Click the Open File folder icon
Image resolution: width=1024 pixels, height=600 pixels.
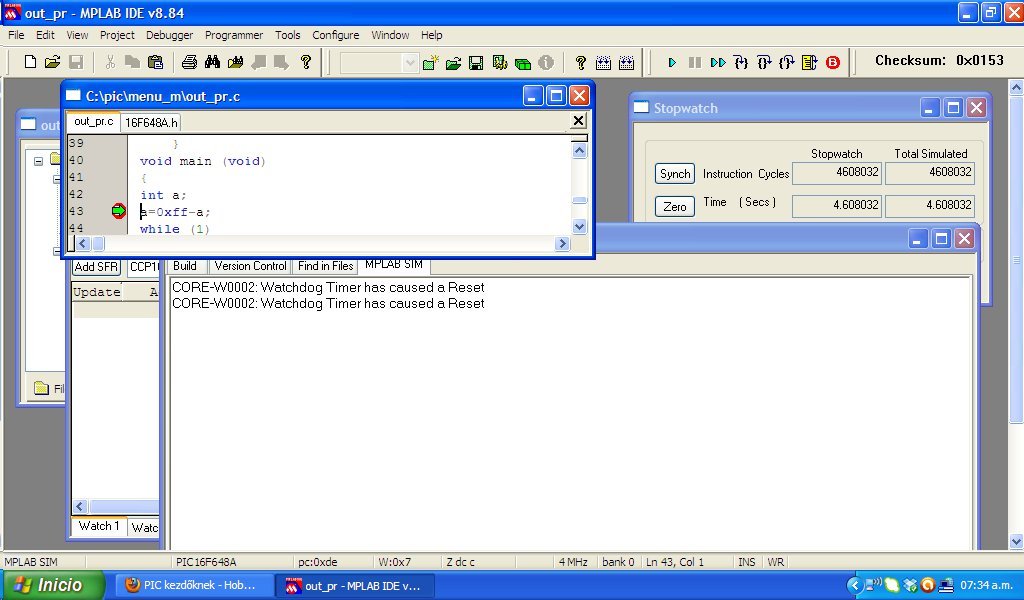[52, 62]
